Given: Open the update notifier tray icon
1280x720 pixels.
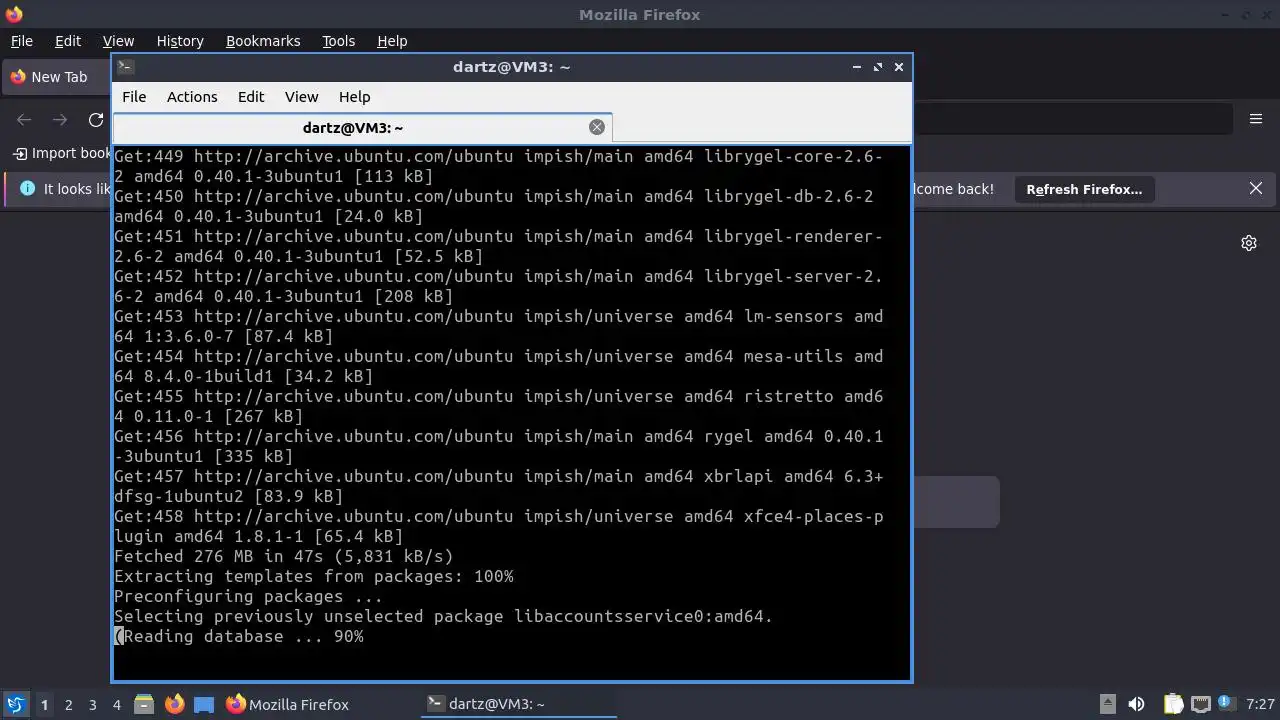Looking at the screenshot, I should (x=1225, y=704).
